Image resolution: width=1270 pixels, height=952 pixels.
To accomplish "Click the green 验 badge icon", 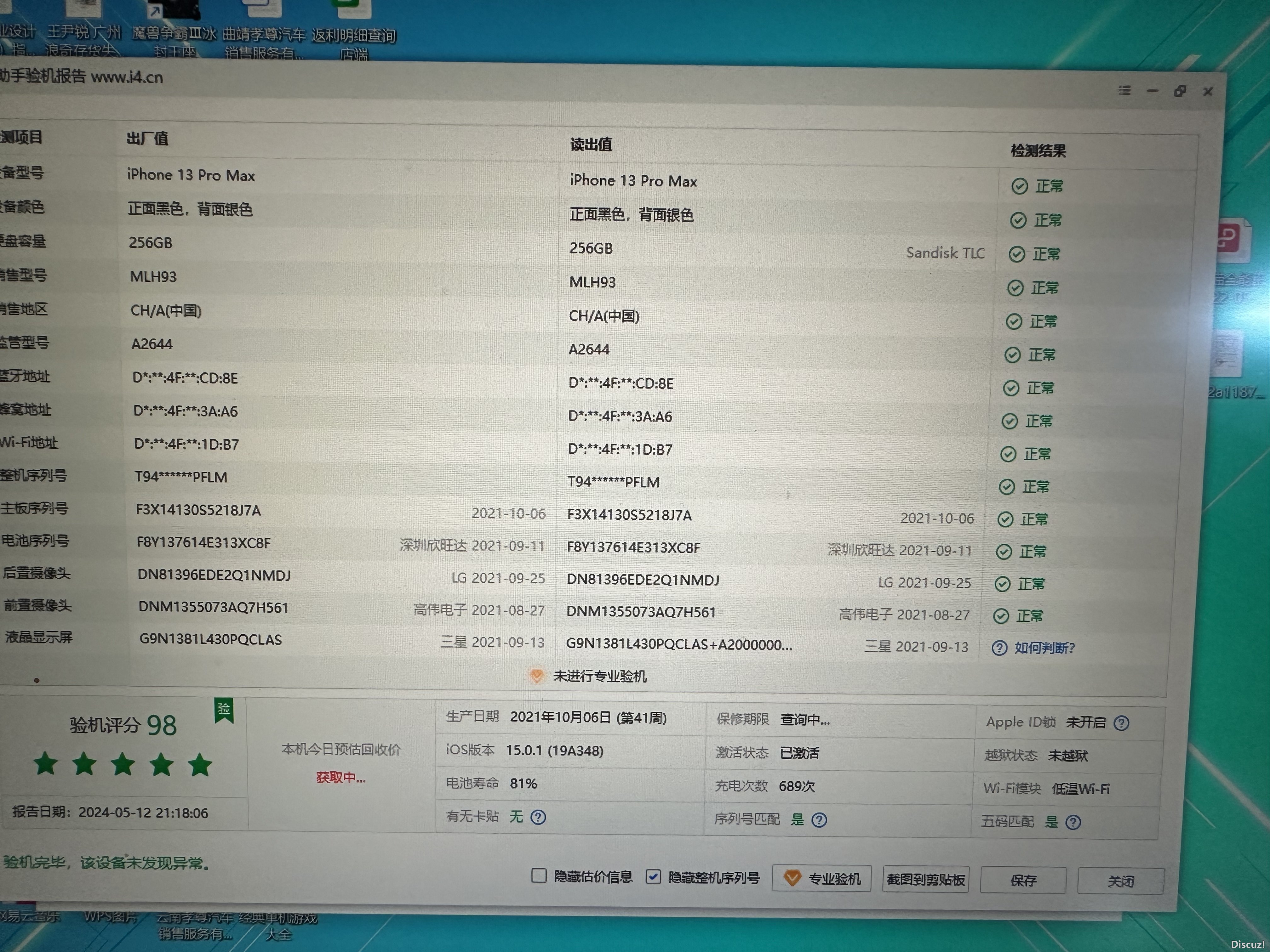I will coord(224,710).
